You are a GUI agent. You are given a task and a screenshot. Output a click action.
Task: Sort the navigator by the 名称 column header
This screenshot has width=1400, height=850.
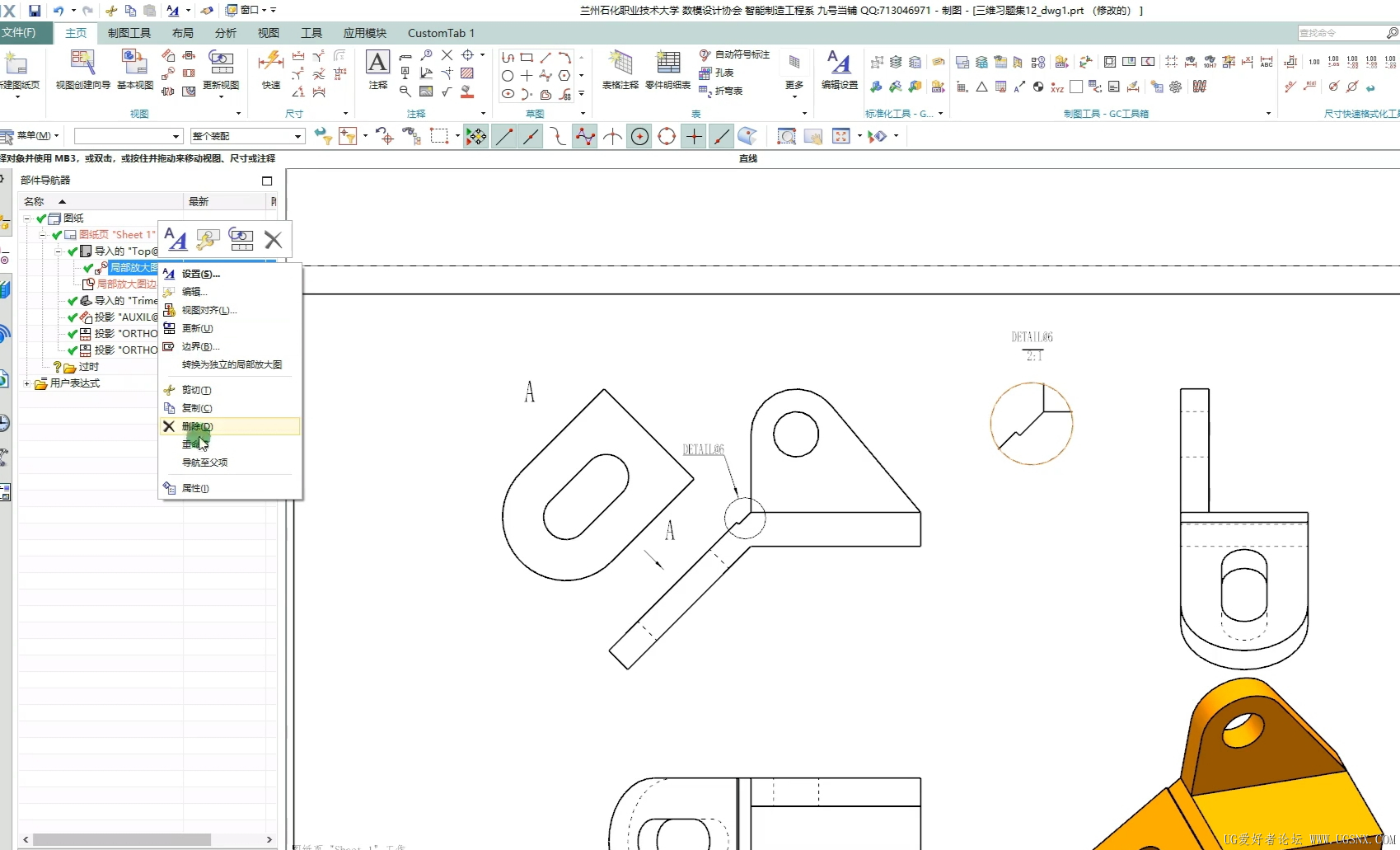pos(101,201)
